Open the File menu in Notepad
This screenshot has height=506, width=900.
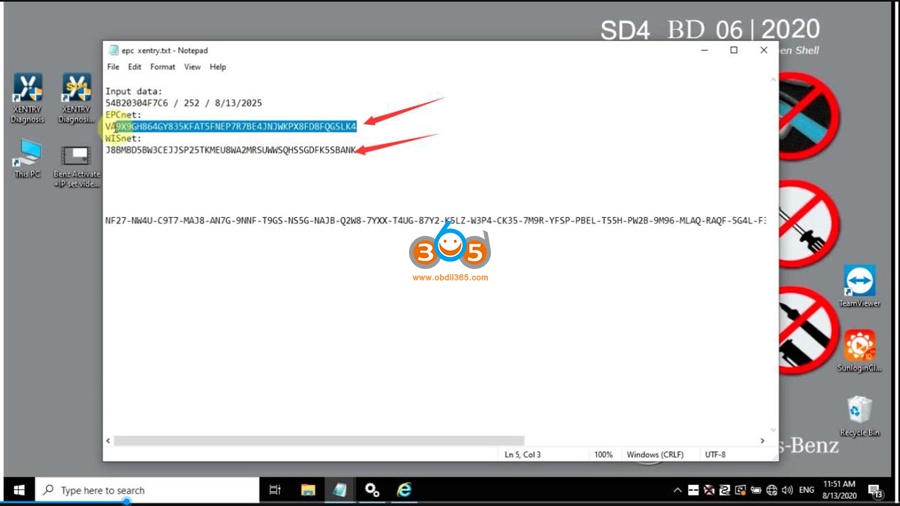pyautogui.click(x=113, y=67)
